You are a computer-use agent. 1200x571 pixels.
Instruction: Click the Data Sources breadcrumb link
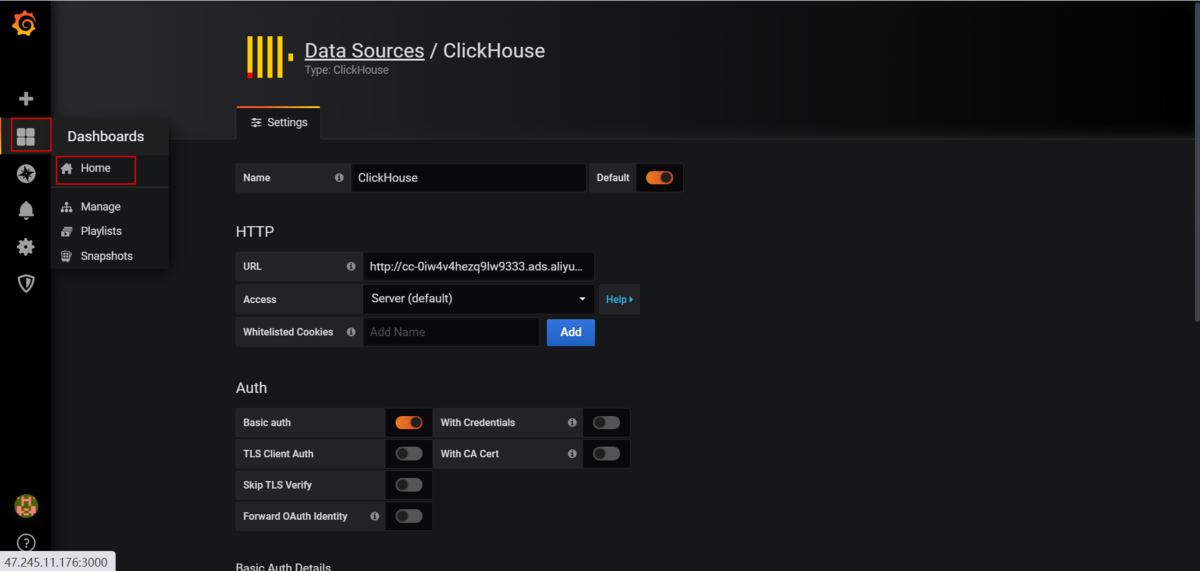pyautogui.click(x=364, y=51)
